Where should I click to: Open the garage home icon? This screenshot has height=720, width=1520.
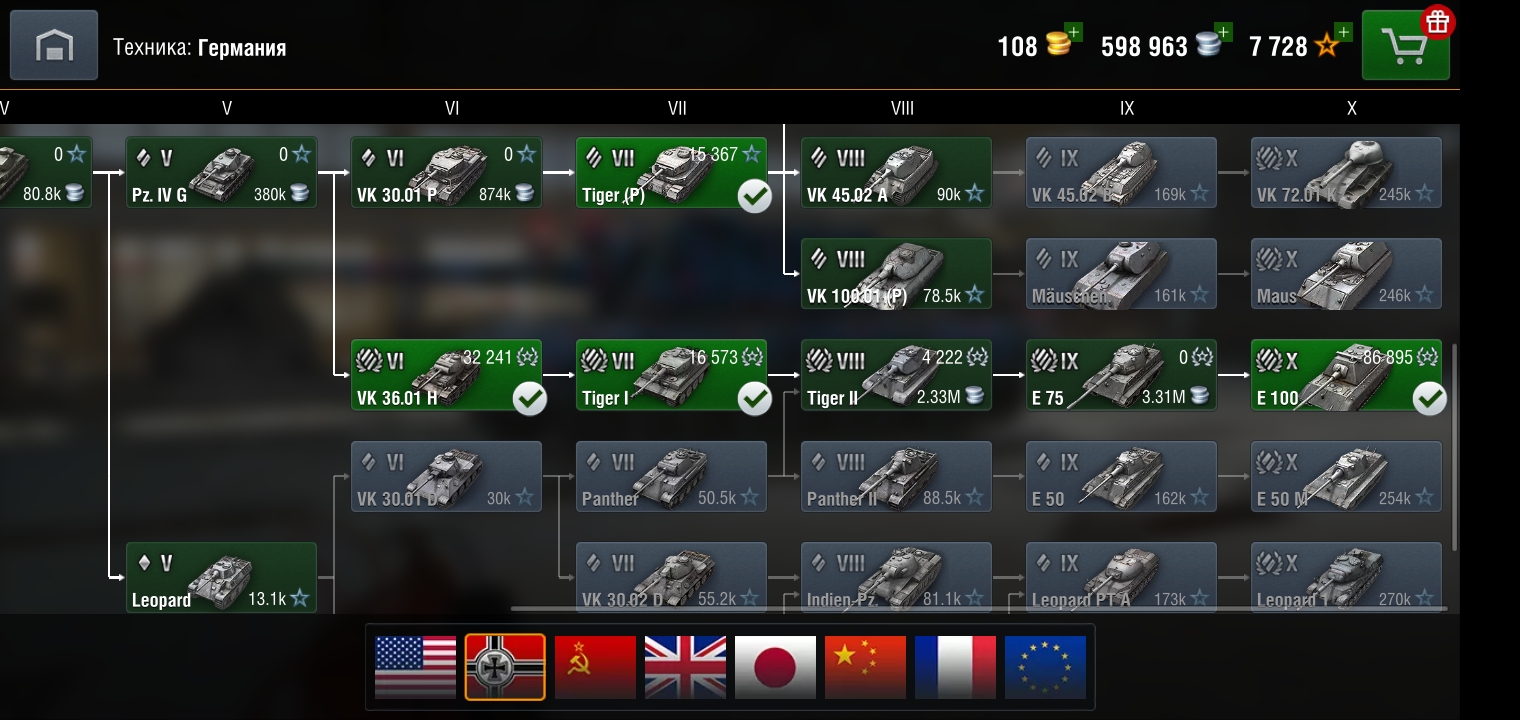point(54,45)
